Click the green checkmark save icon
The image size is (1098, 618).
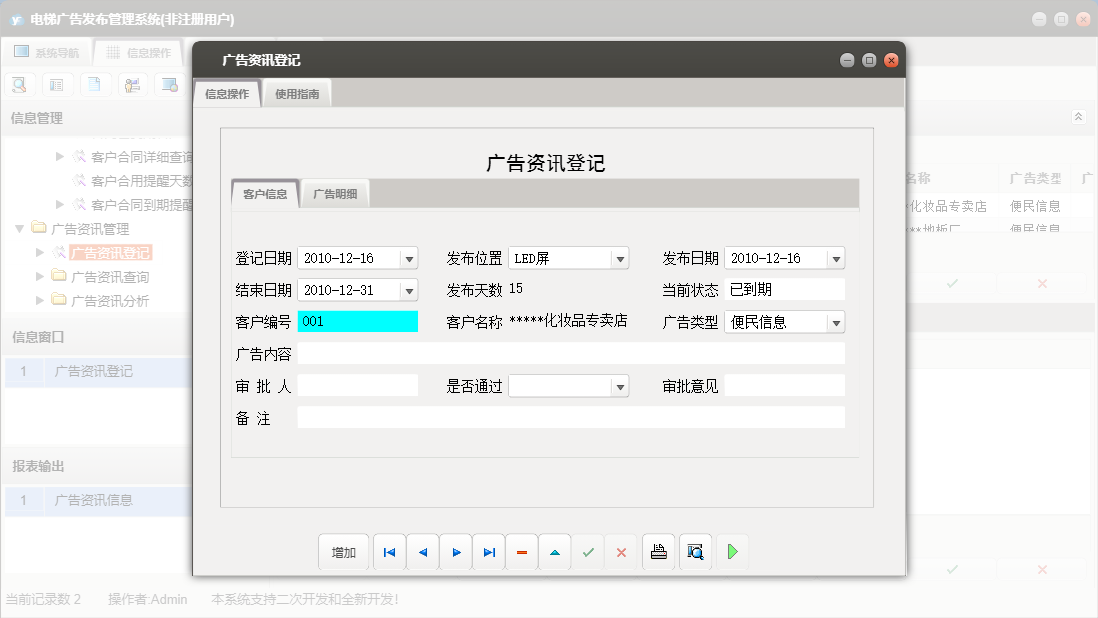point(588,551)
